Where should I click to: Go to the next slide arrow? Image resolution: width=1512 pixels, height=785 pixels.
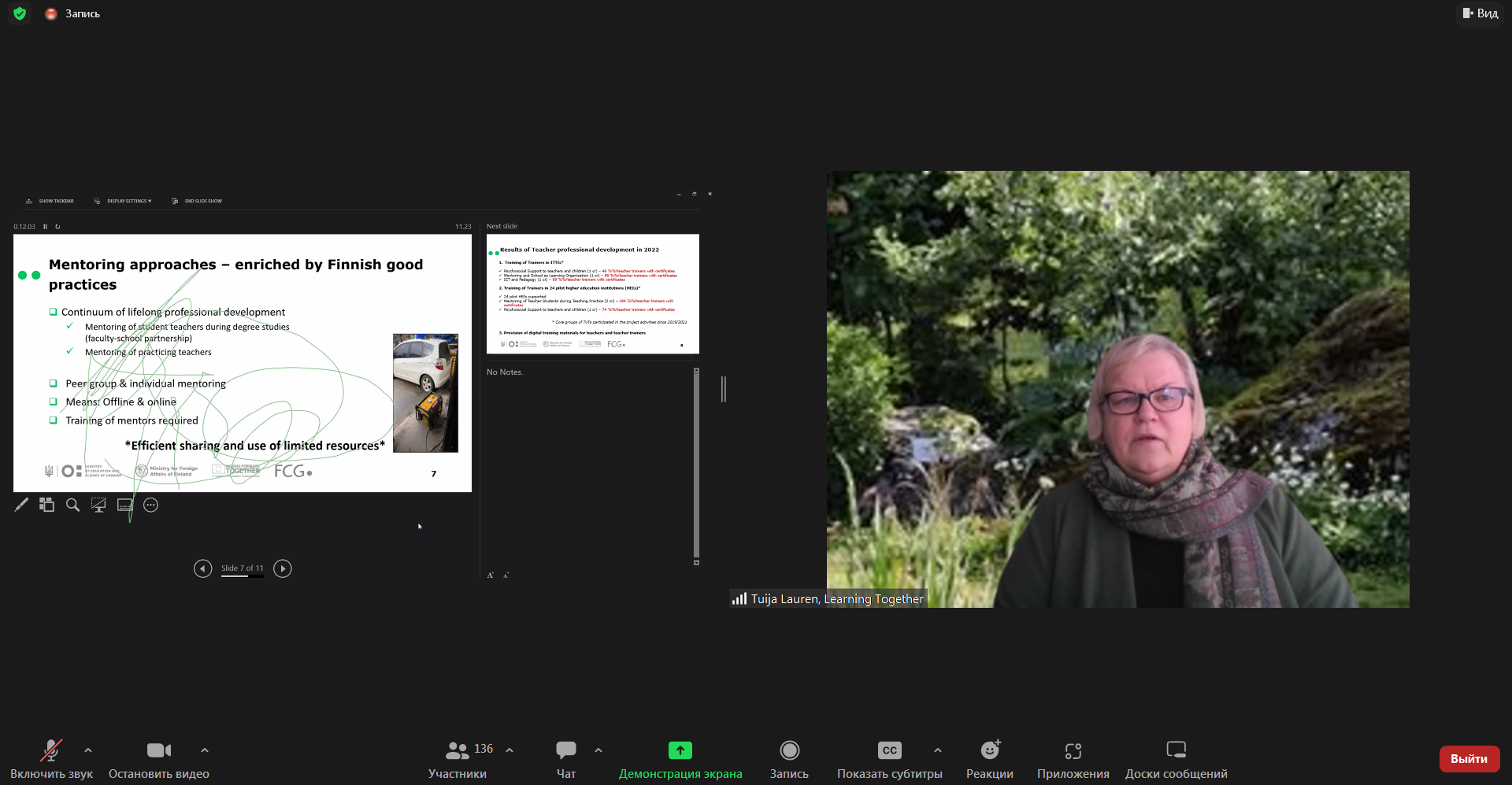click(x=283, y=568)
